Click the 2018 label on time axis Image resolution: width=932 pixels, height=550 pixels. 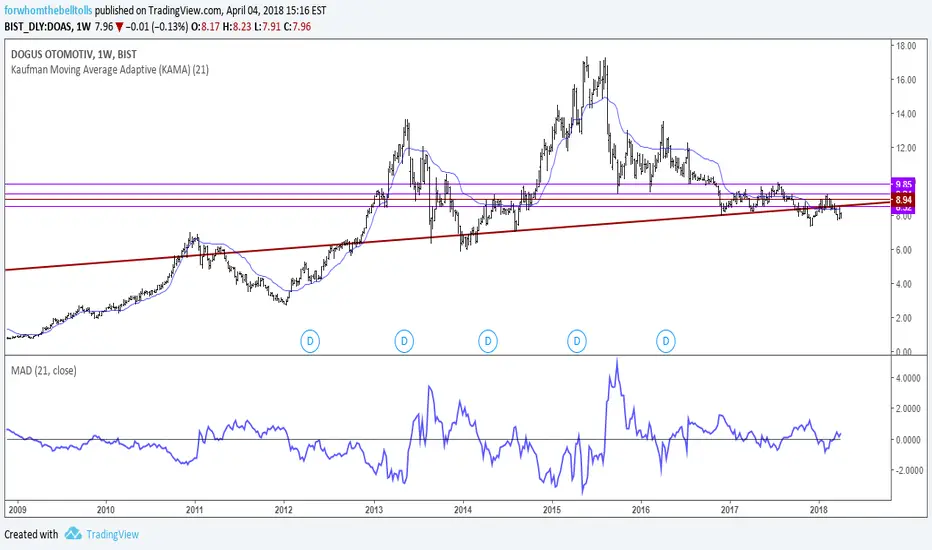tap(818, 510)
